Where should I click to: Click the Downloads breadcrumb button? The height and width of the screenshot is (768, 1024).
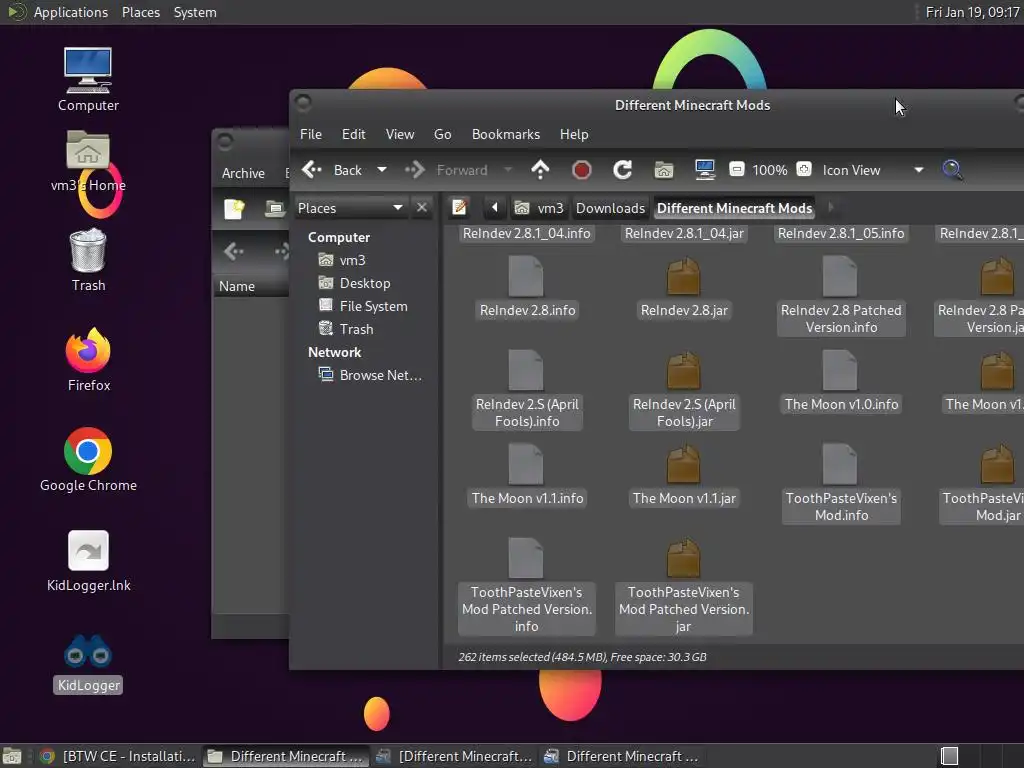[610, 208]
